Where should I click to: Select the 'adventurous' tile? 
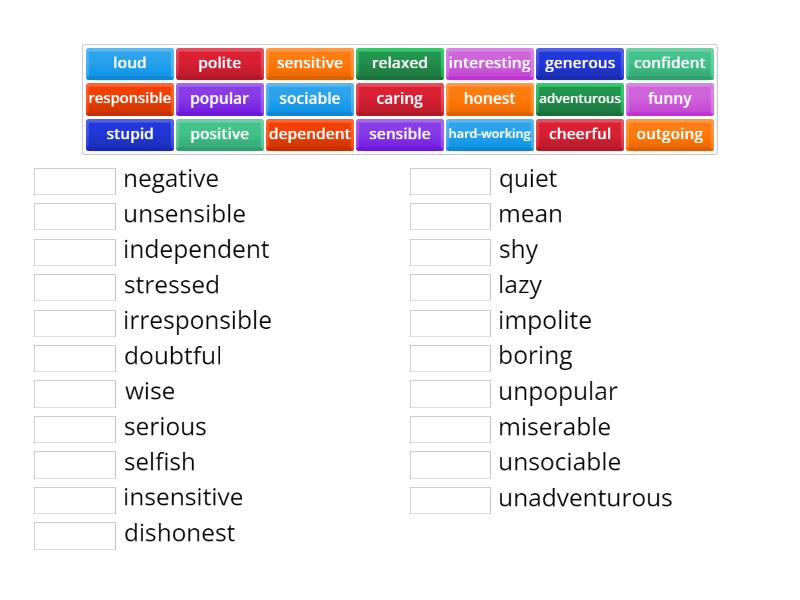(x=579, y=99)
